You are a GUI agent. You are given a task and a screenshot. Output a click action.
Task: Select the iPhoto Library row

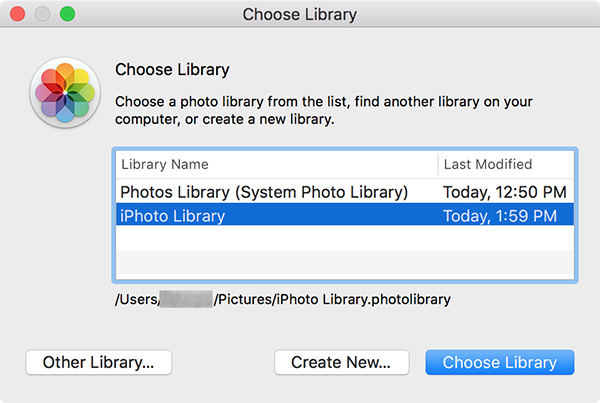[345, 215]
